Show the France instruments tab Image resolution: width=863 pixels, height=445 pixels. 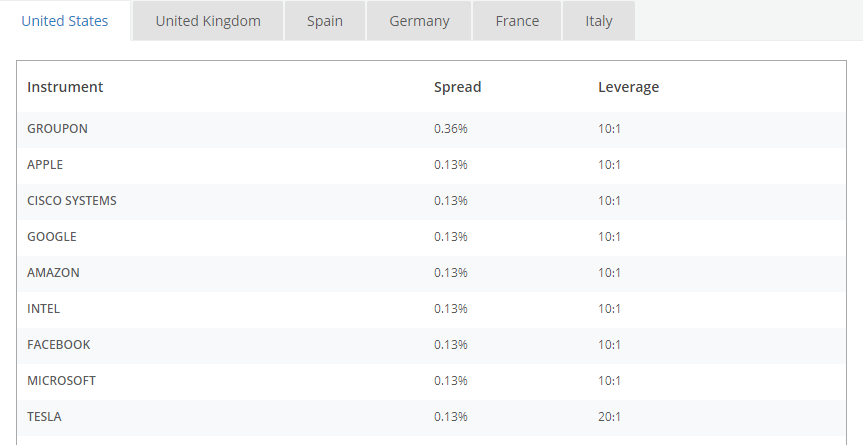(x=517, y=21)
